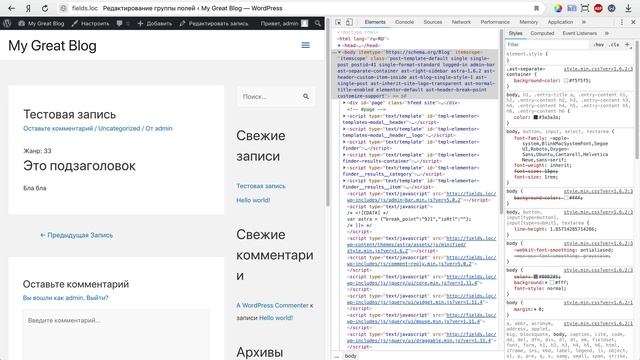Open comments bubble in the admin bar

click(120, 24)
